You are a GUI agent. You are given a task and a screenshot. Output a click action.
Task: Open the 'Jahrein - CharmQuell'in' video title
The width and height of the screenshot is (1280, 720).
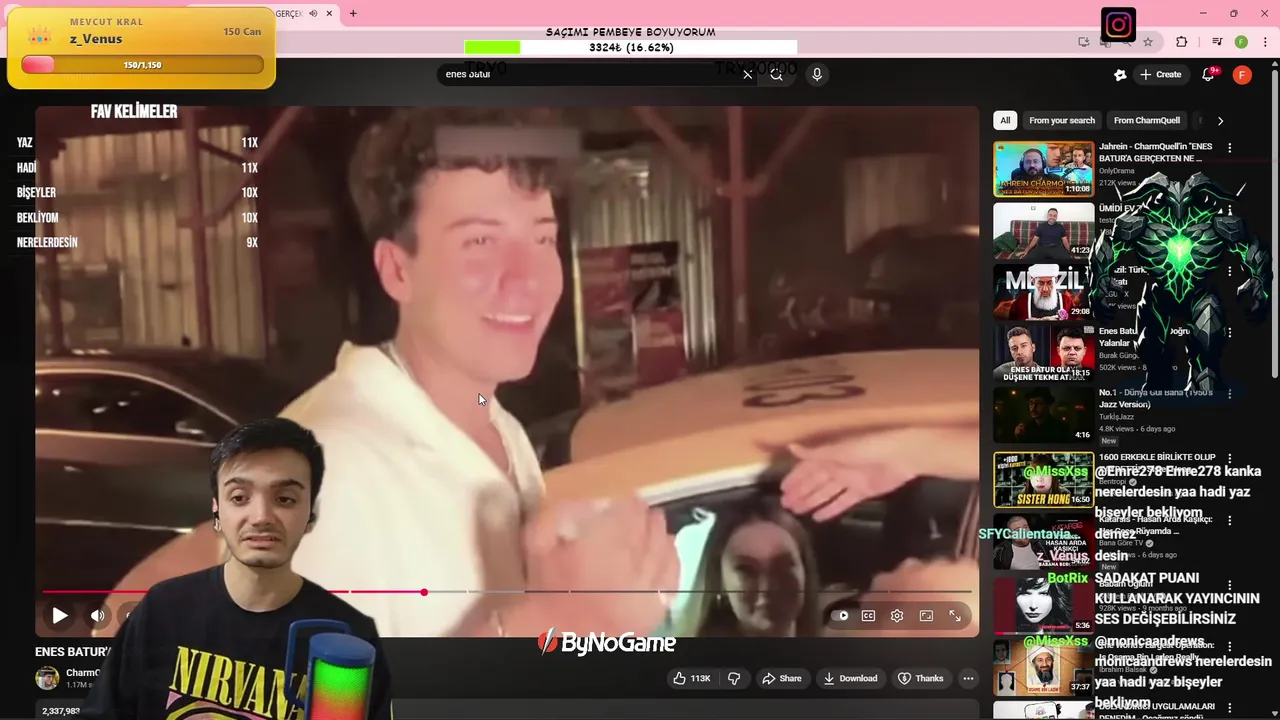click(1155, 152)
